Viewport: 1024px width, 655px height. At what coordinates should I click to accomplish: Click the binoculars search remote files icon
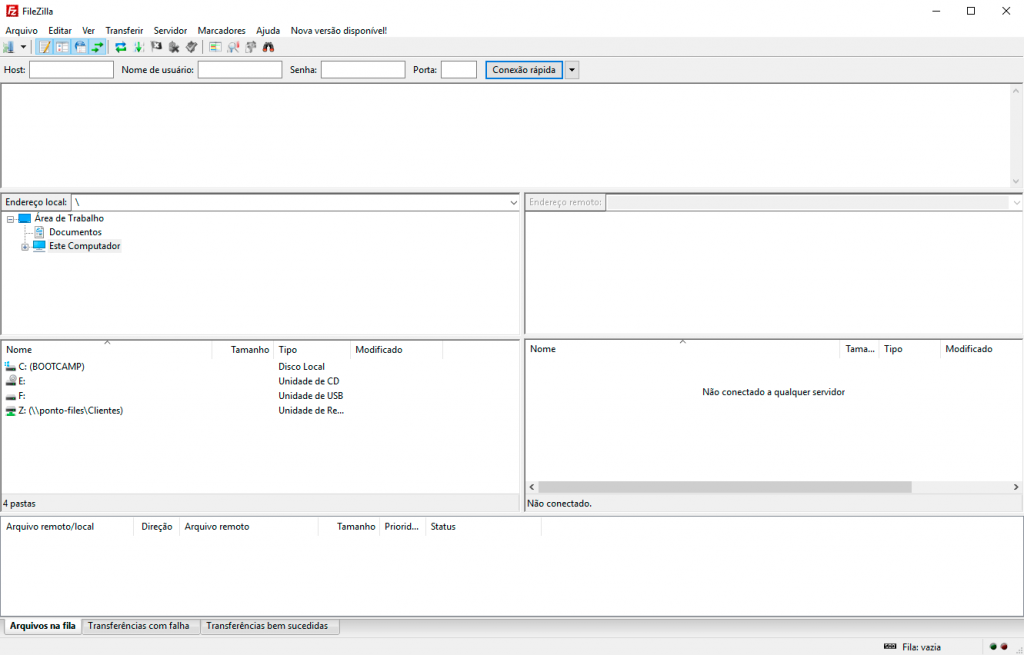point(268,47)
